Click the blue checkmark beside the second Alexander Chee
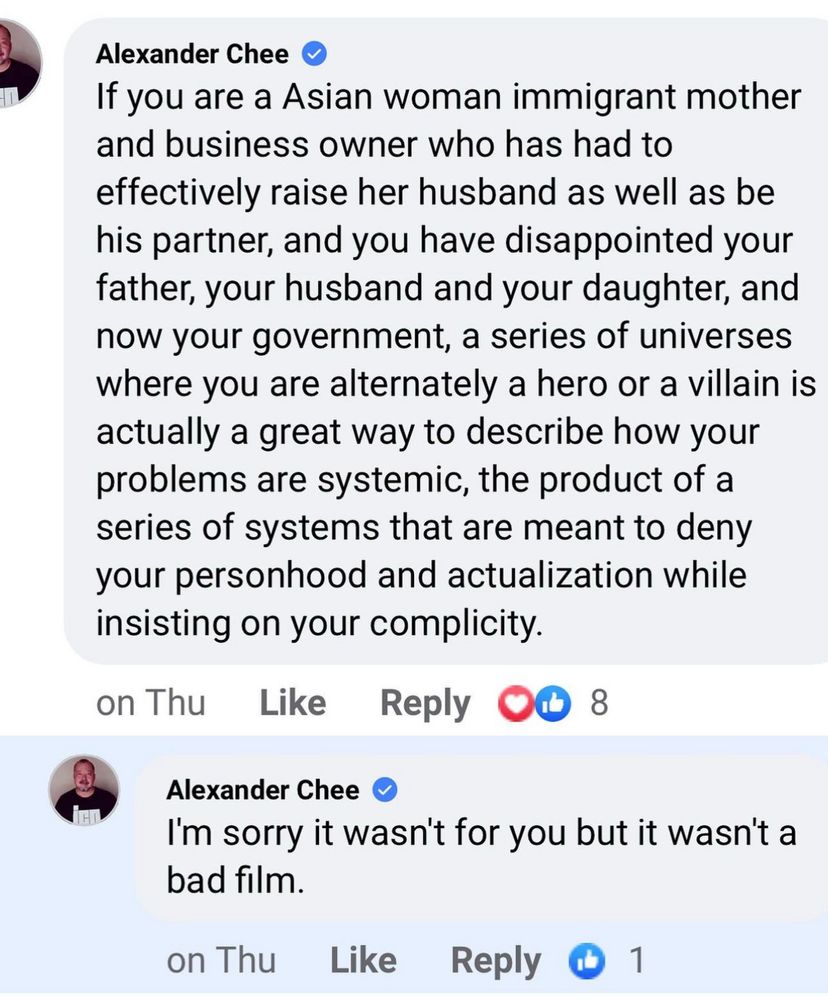 (387, 789)
